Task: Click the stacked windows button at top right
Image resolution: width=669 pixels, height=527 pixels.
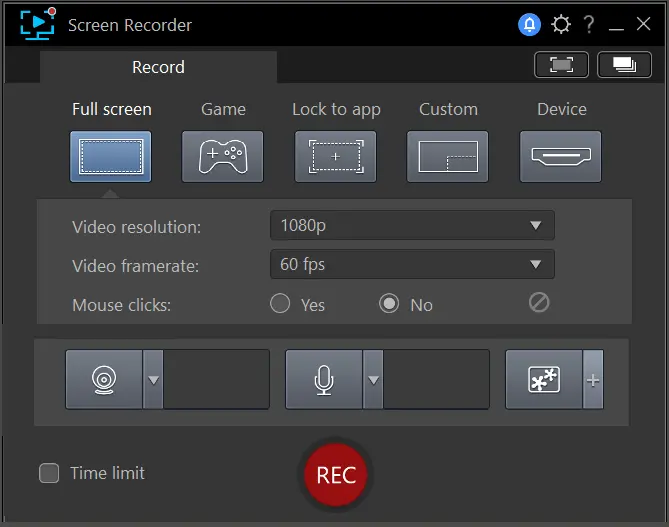Action: 625,65
